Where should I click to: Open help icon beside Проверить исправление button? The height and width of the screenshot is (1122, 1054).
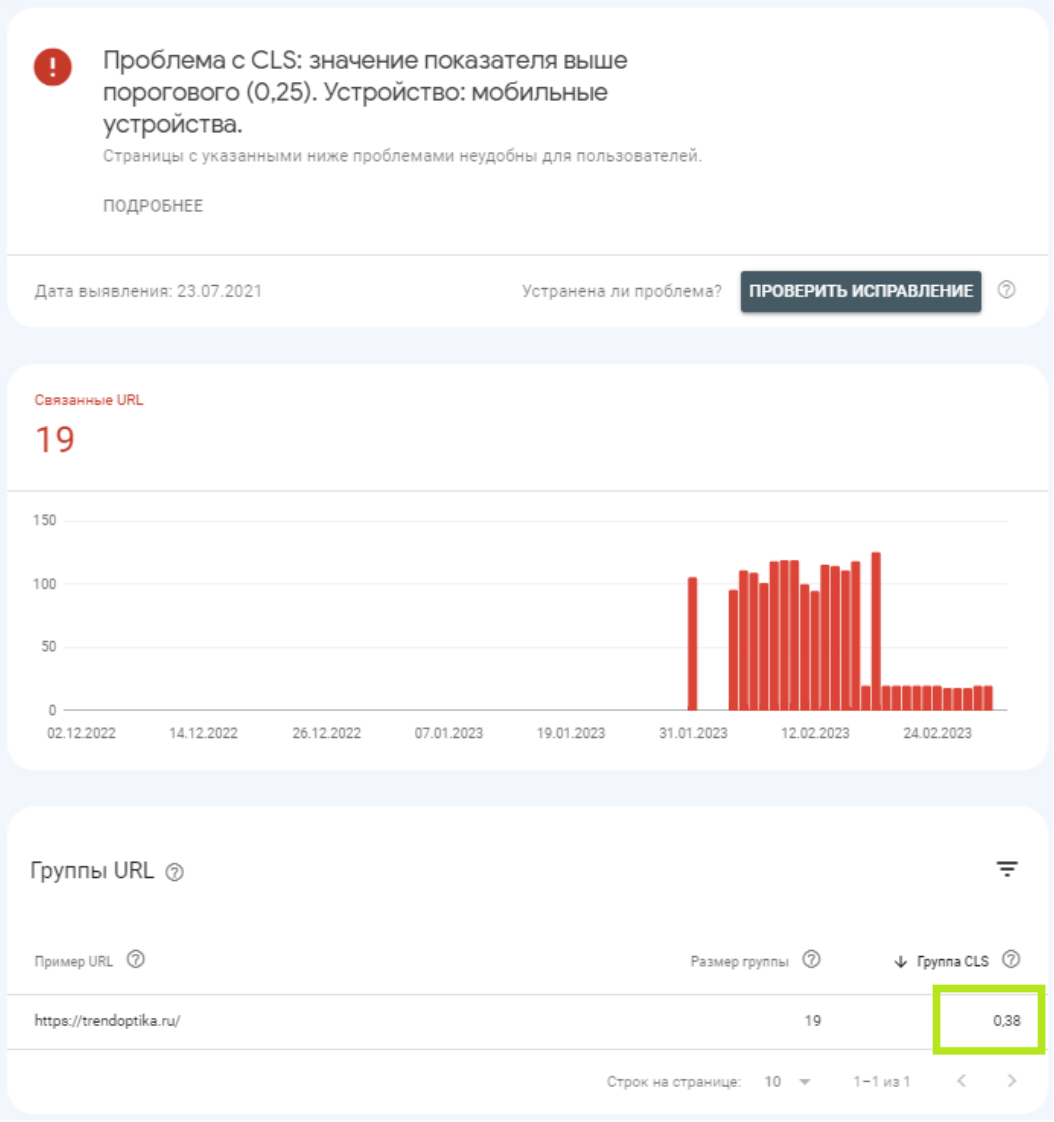pyautogui.click(x=1007, y=290)
